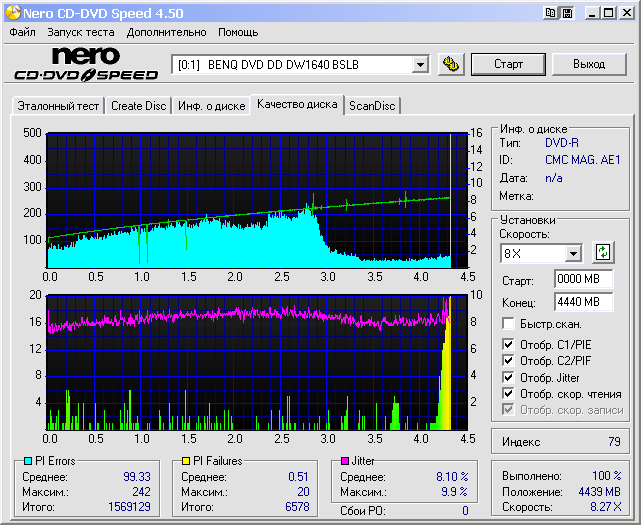Click the cyan PI Errors legend square

tap(26, 461)
